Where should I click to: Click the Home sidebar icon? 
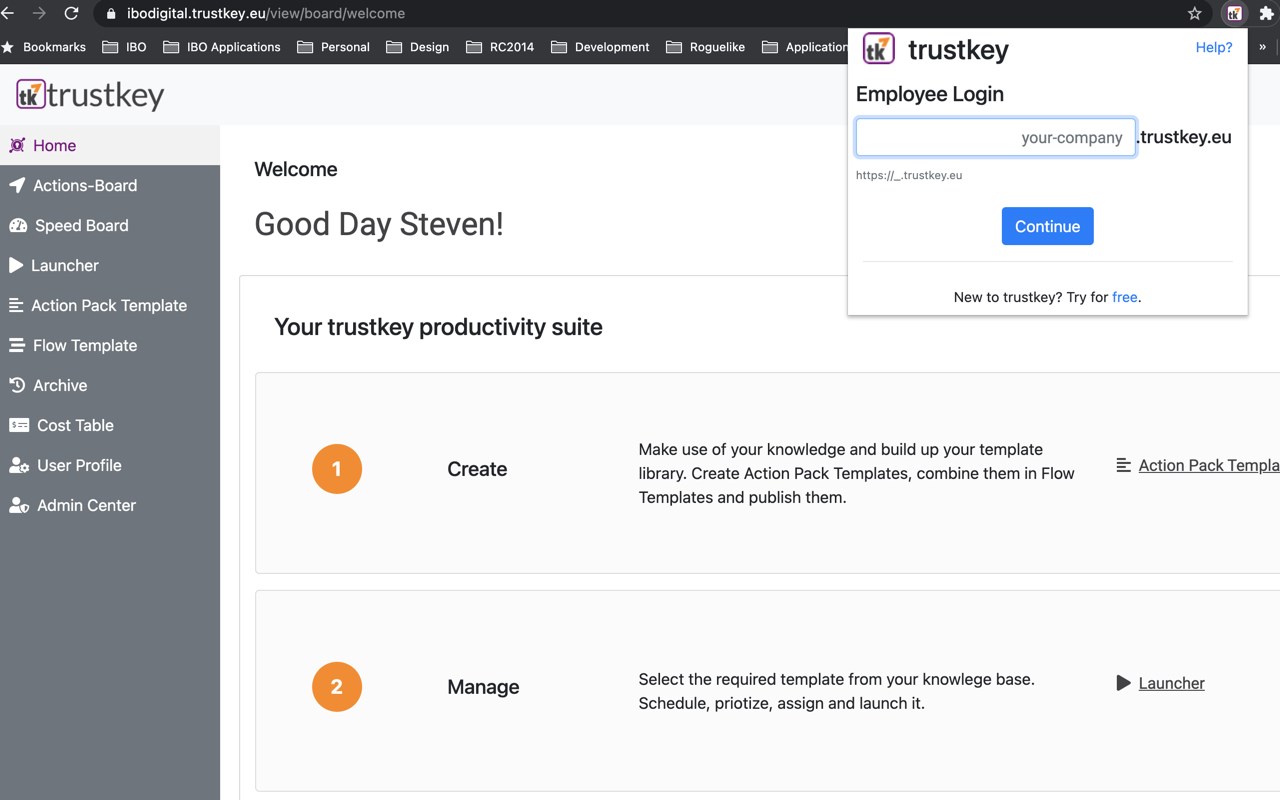[x=17, y=145]
